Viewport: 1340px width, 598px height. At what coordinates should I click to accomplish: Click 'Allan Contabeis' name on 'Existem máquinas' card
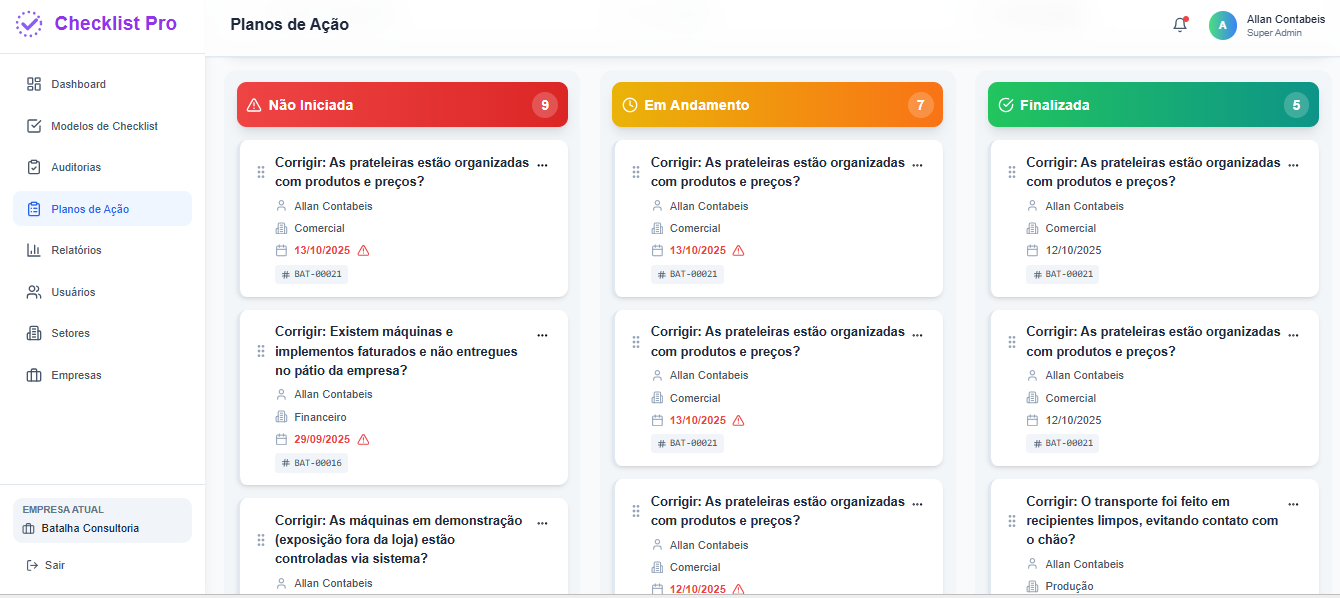pos(333,394)
